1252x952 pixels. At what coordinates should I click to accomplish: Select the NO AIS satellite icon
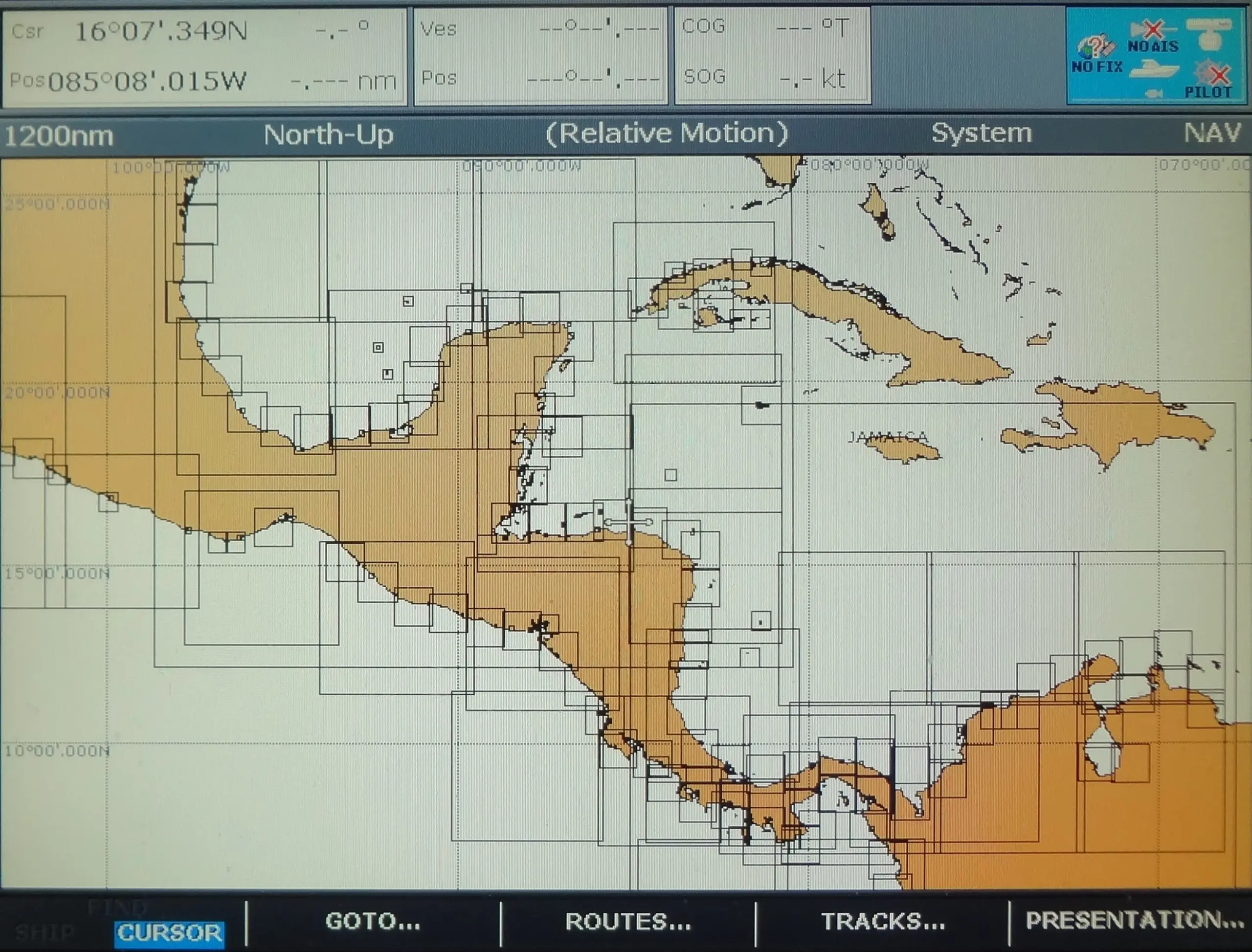pyautogui.click(x=1153, y=28)
